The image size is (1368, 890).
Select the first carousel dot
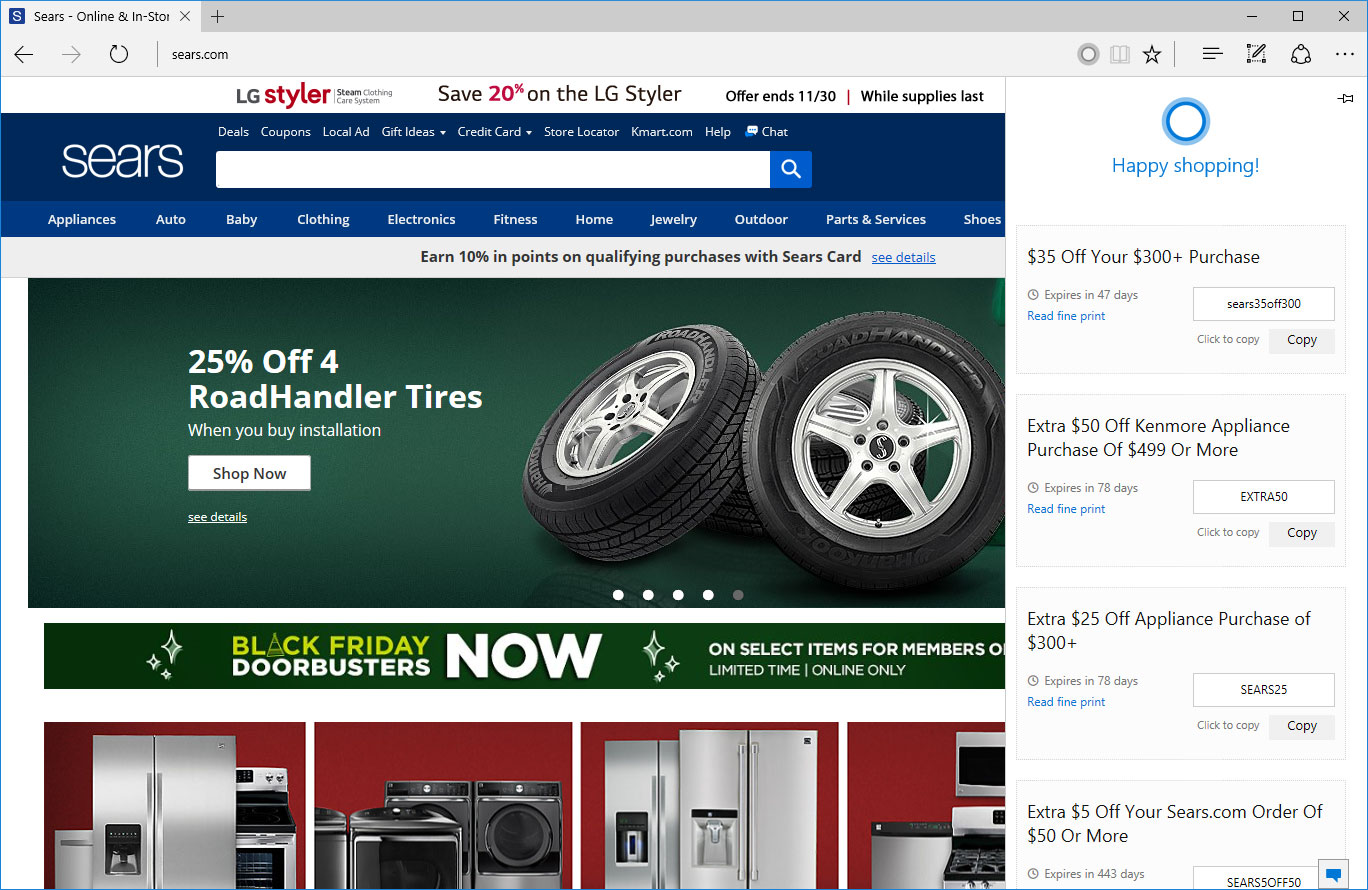[x=618, y=594]
